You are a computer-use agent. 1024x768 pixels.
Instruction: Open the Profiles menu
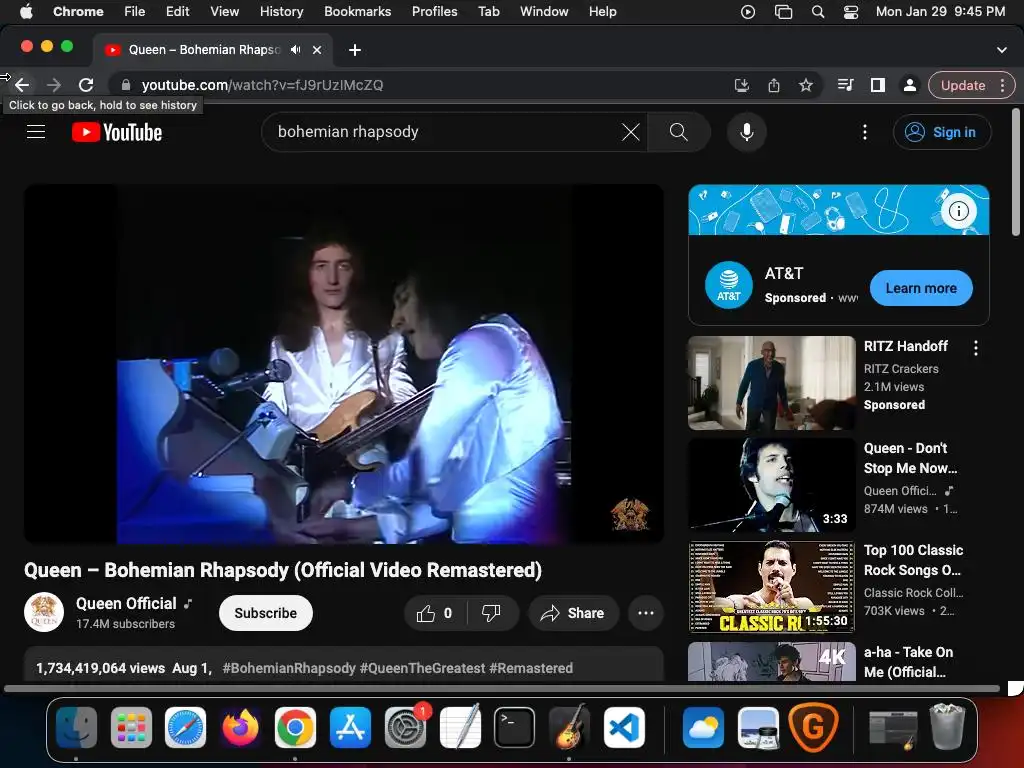[x=434, y=11]
